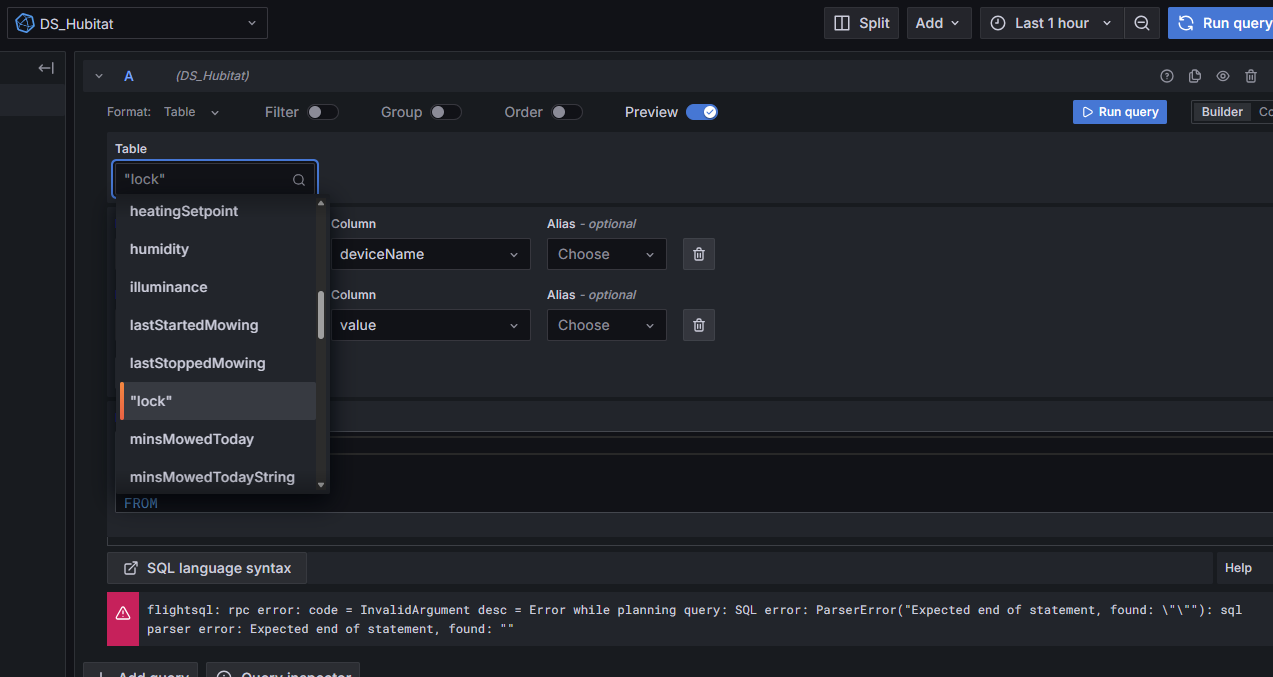The image size is (1273, 677).
Task: Duplicate query A with the copy icon
Action: point(1194,76)
